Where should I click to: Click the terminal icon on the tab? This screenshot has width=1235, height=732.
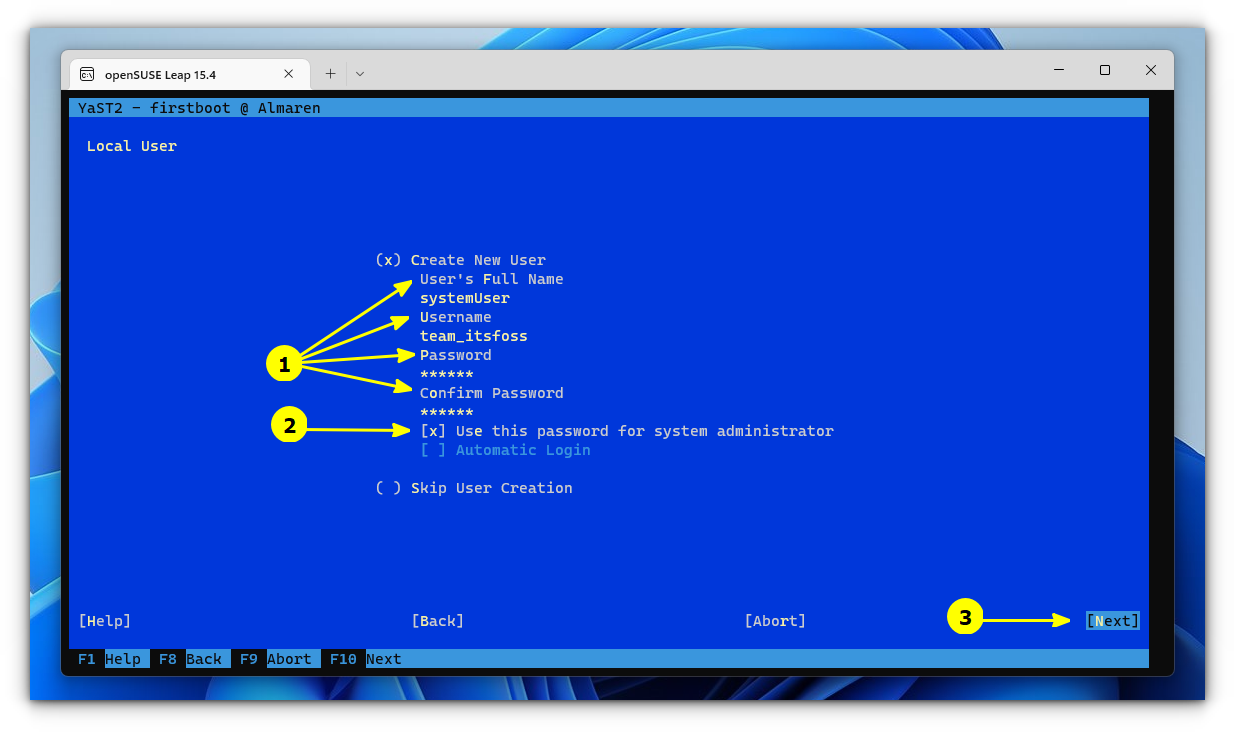click(87, 73)
